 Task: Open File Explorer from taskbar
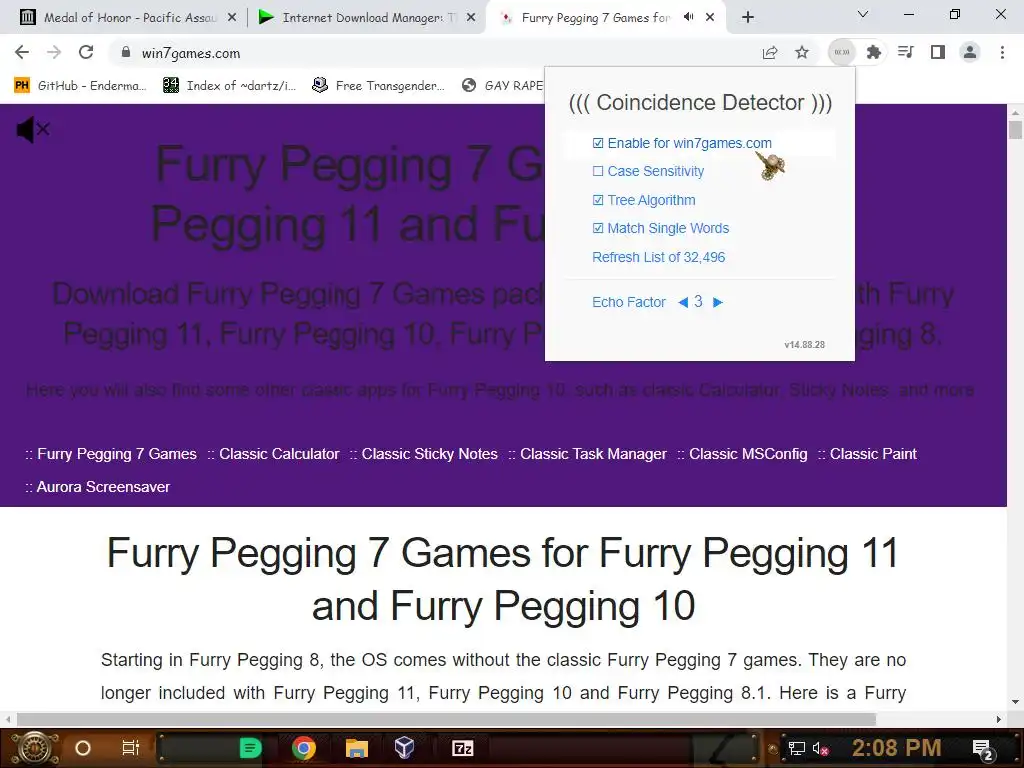point(357,748)
